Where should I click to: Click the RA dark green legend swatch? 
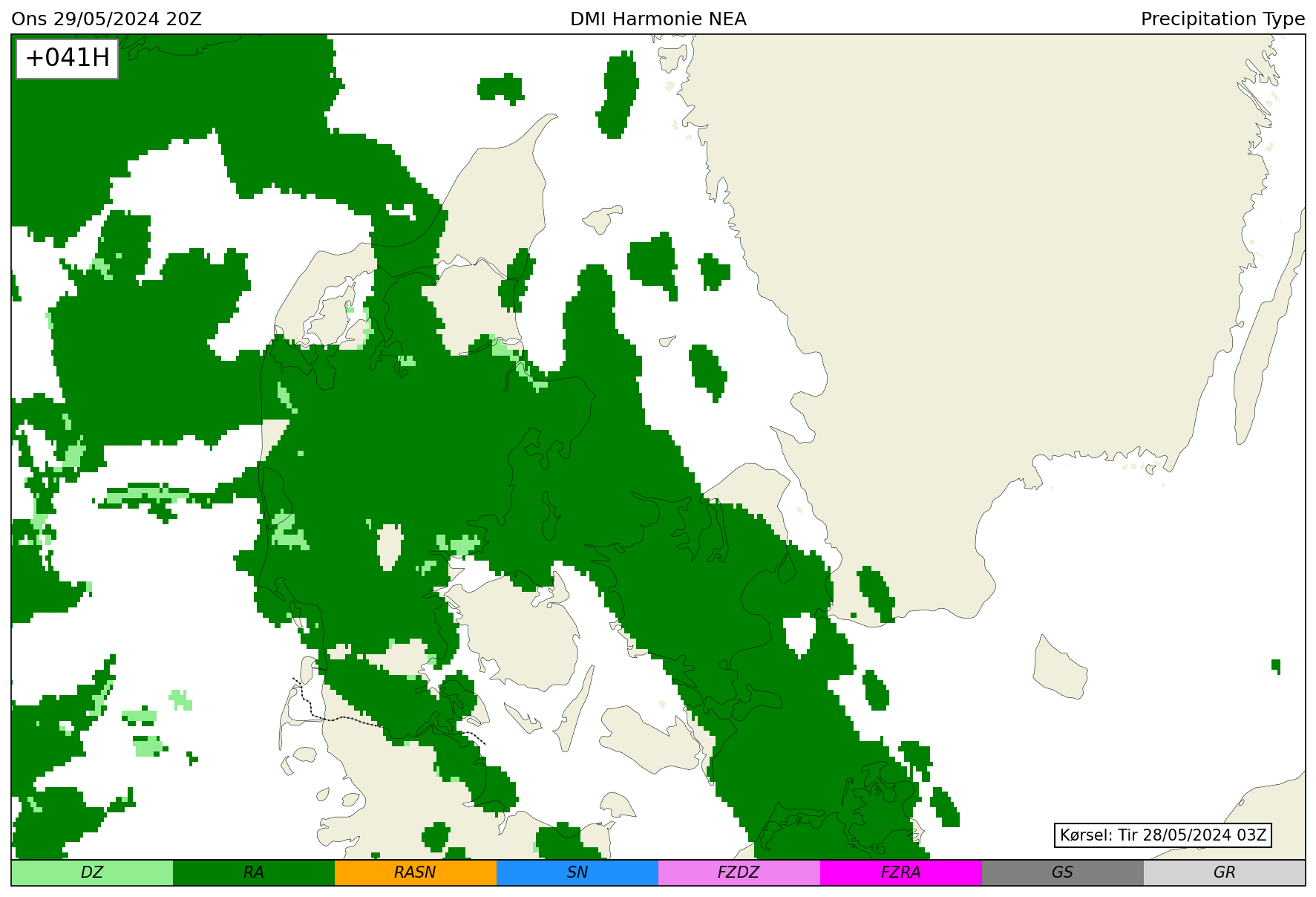click(x=254, y=872)
